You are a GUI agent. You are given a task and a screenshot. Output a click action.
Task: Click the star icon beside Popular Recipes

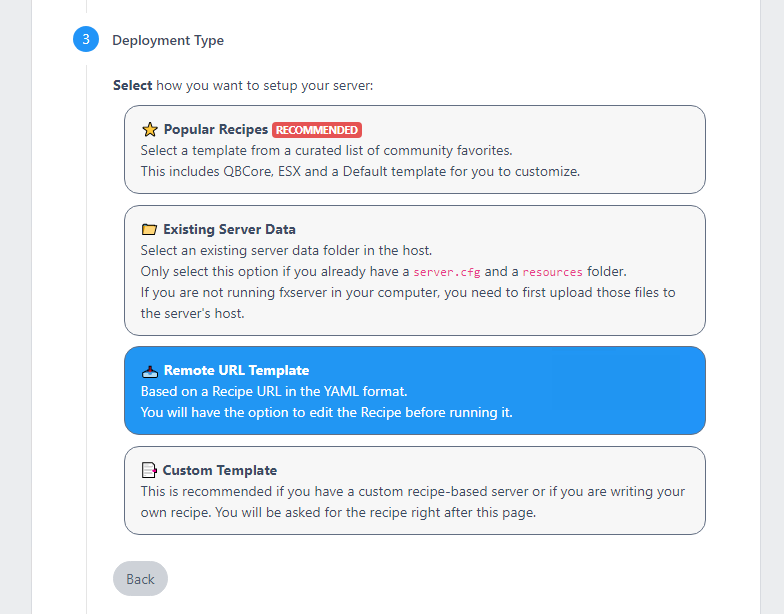click(x=150, y=130)
